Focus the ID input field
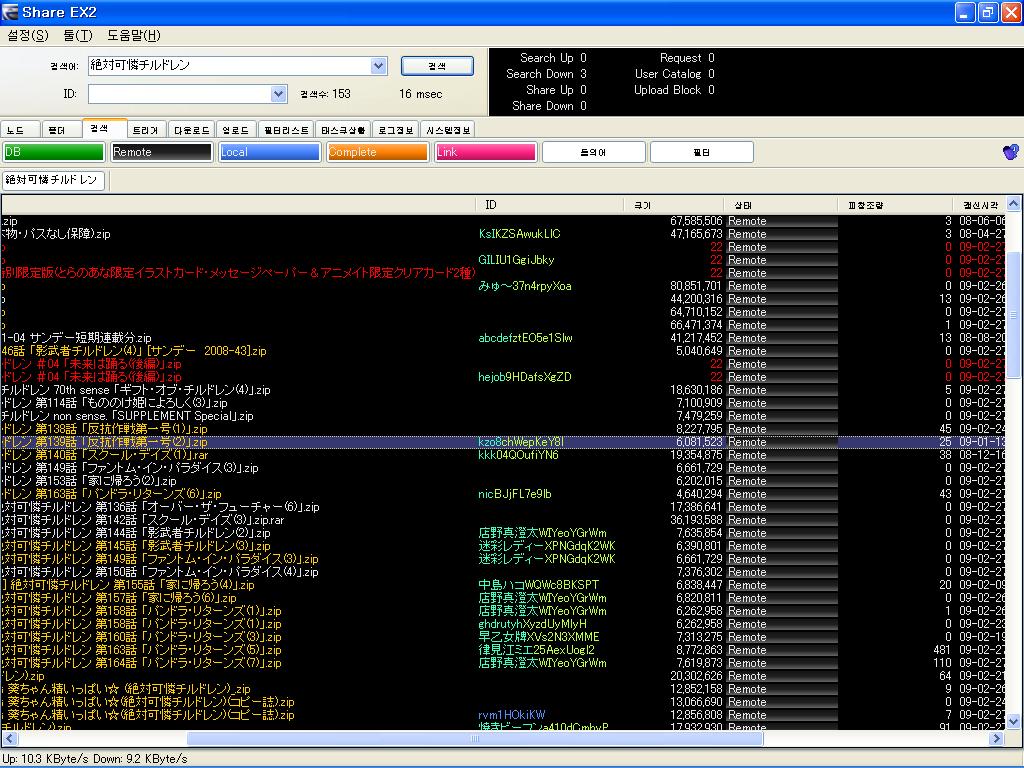1024x768 pixels. tap(180, 94)
